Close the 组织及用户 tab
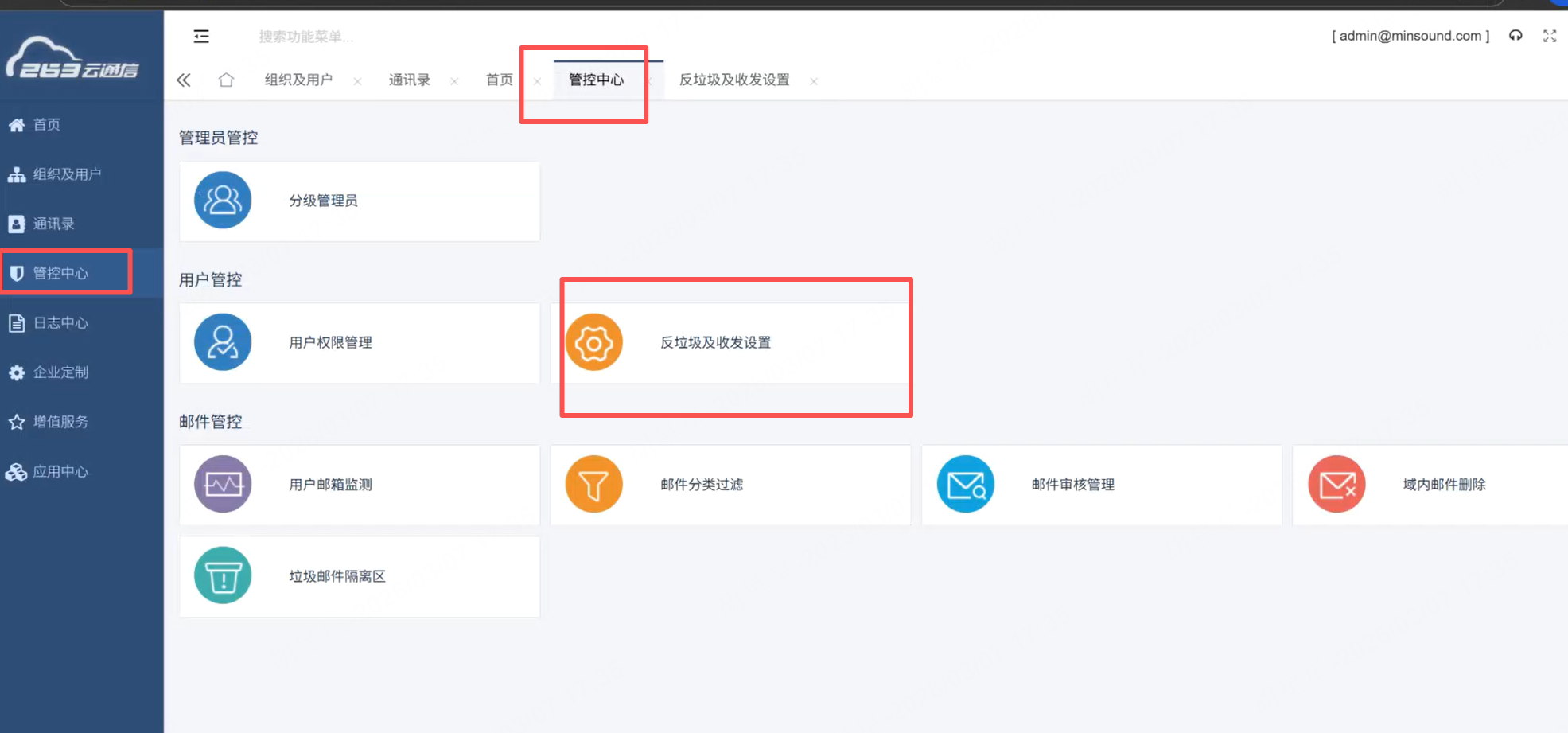 pyautogui.click(x=357, y=81)
